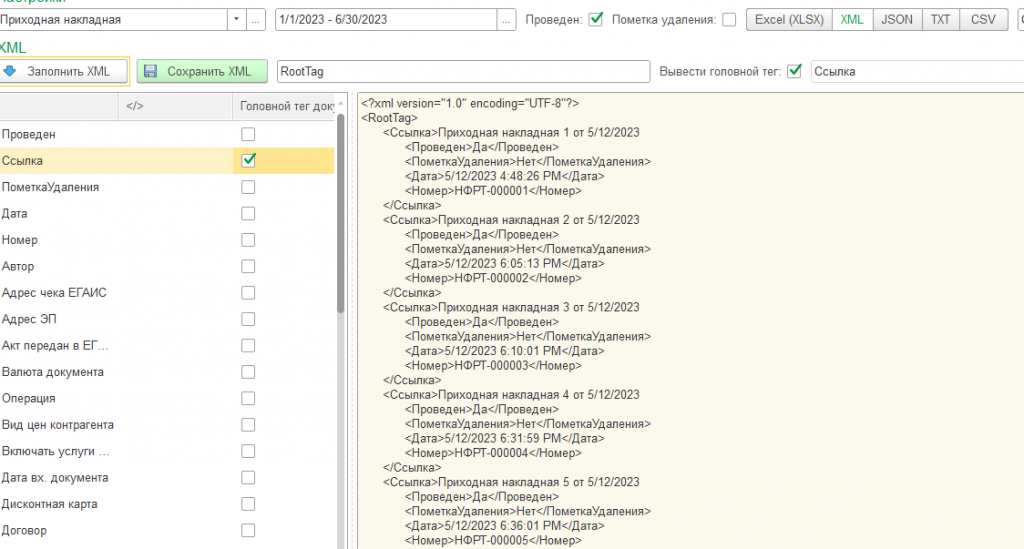1024x549 pixels.
Task: Click the floppy disk save icon
Action: [x=151, y=71]
